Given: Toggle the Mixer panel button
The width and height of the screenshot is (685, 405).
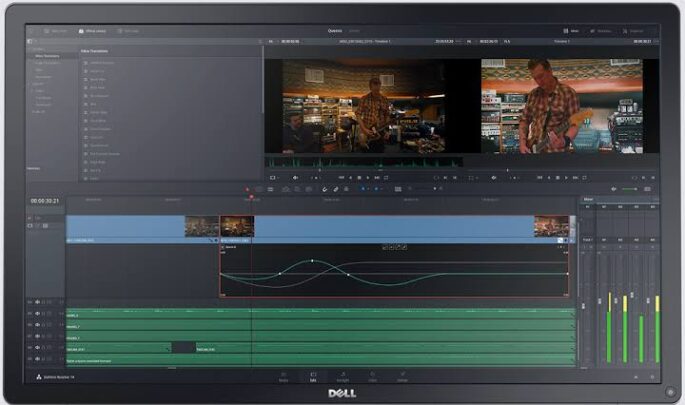Looking at the screenshot, I should [x=571, y=31].
